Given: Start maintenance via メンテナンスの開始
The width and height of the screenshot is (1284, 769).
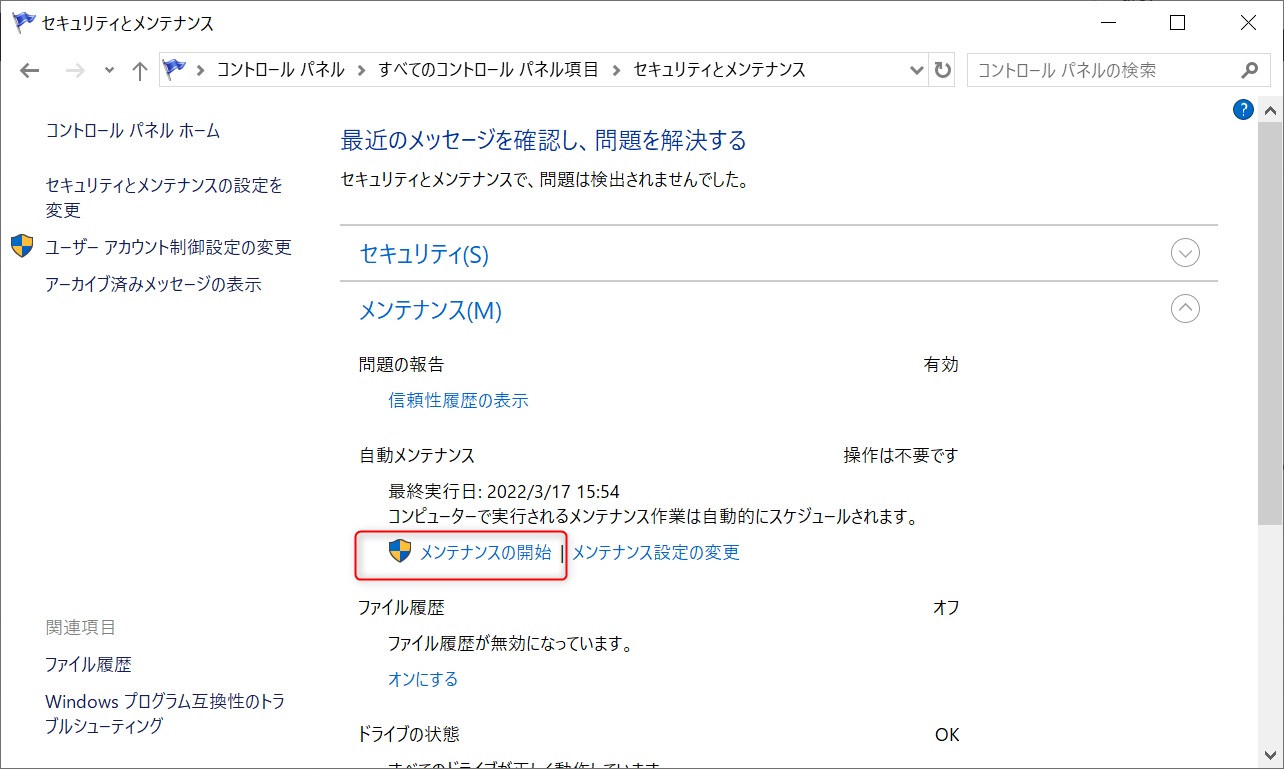Looking at the screenshot, I should (x=485, y=552).
